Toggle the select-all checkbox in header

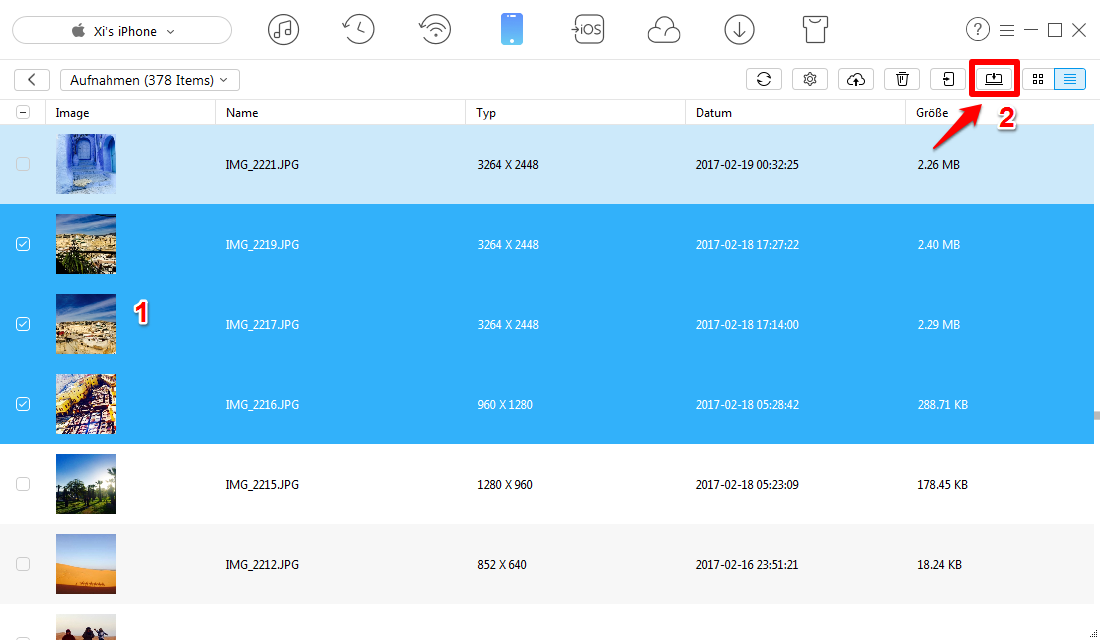pos(23,112)
